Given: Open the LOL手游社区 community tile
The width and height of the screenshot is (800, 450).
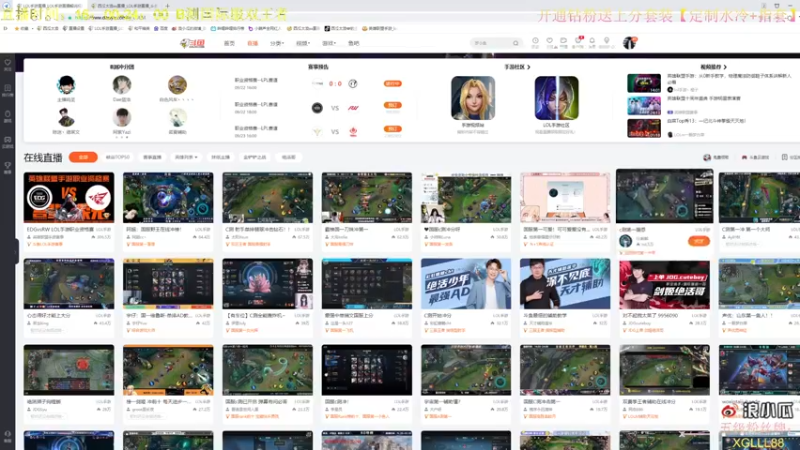Looking at the screenshot, I should click(557, 98).
